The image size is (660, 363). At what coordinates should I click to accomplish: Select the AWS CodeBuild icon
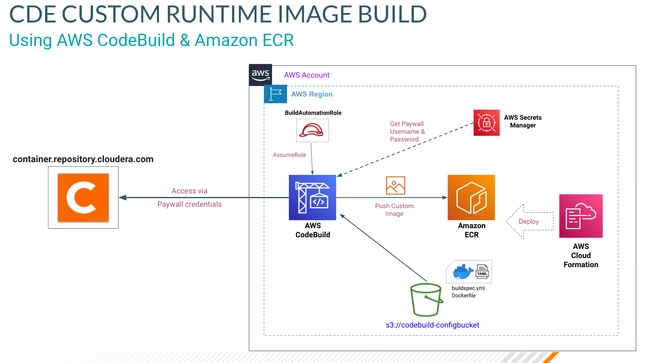click(x=312, y=198)
